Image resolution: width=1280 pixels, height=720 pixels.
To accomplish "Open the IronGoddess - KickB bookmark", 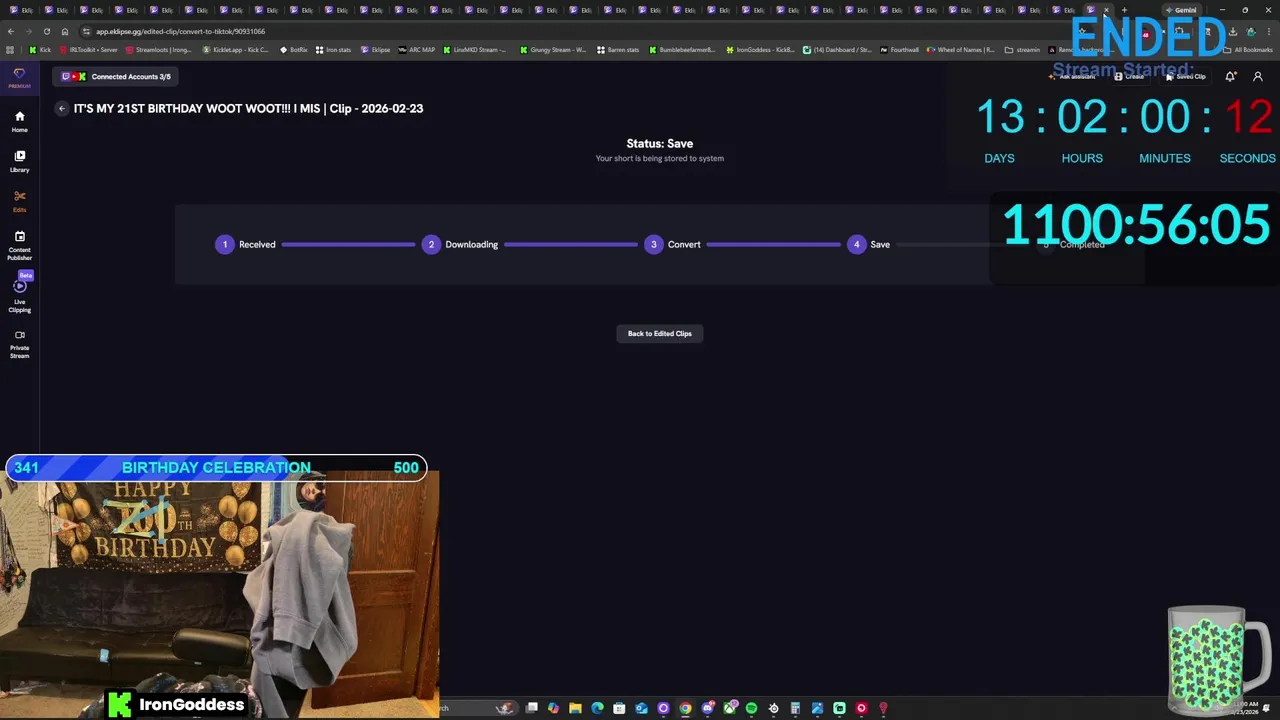I will tap(761, 49).
